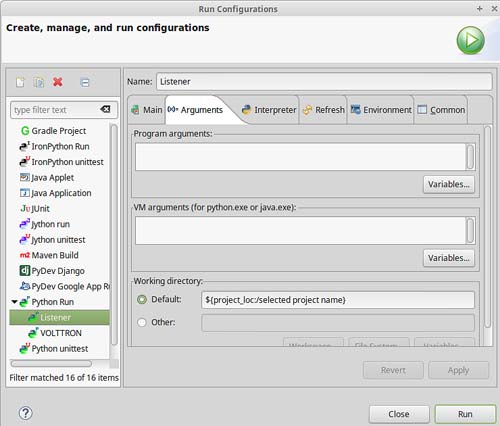Image resolution: width=500 pixels, height=426 pixels.
Task: Click the clear filter text icon
Action: pos(105,109)
